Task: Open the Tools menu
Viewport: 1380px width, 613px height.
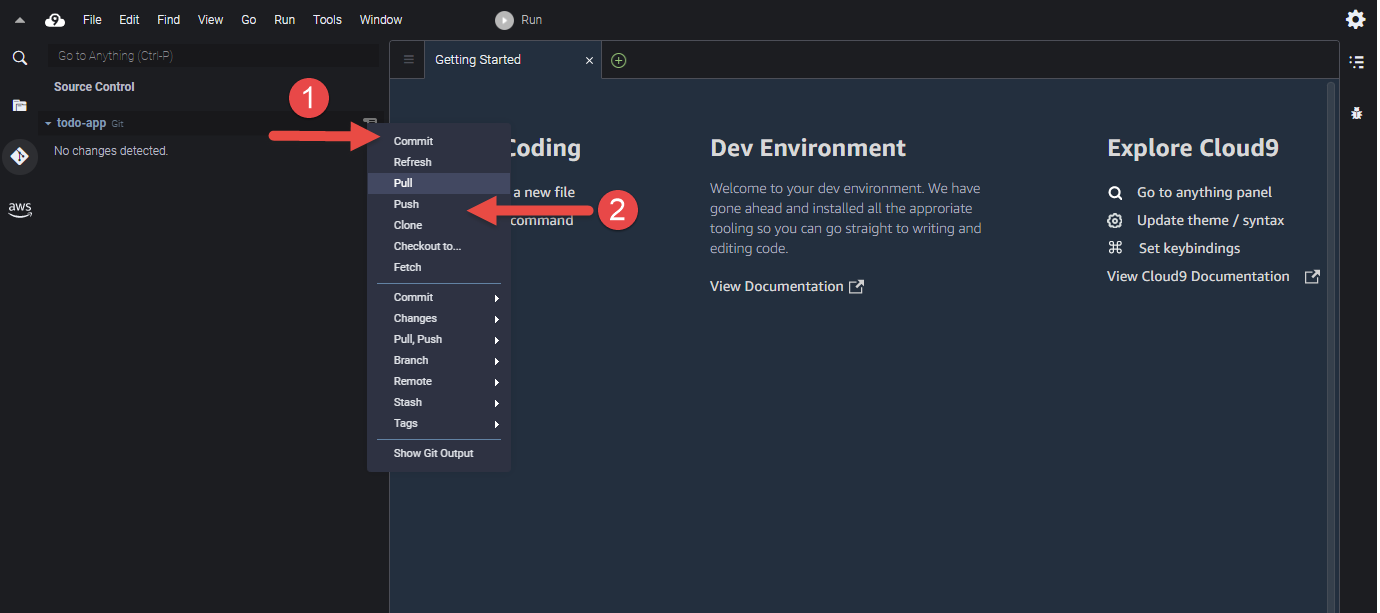Action: coord(327,20)
